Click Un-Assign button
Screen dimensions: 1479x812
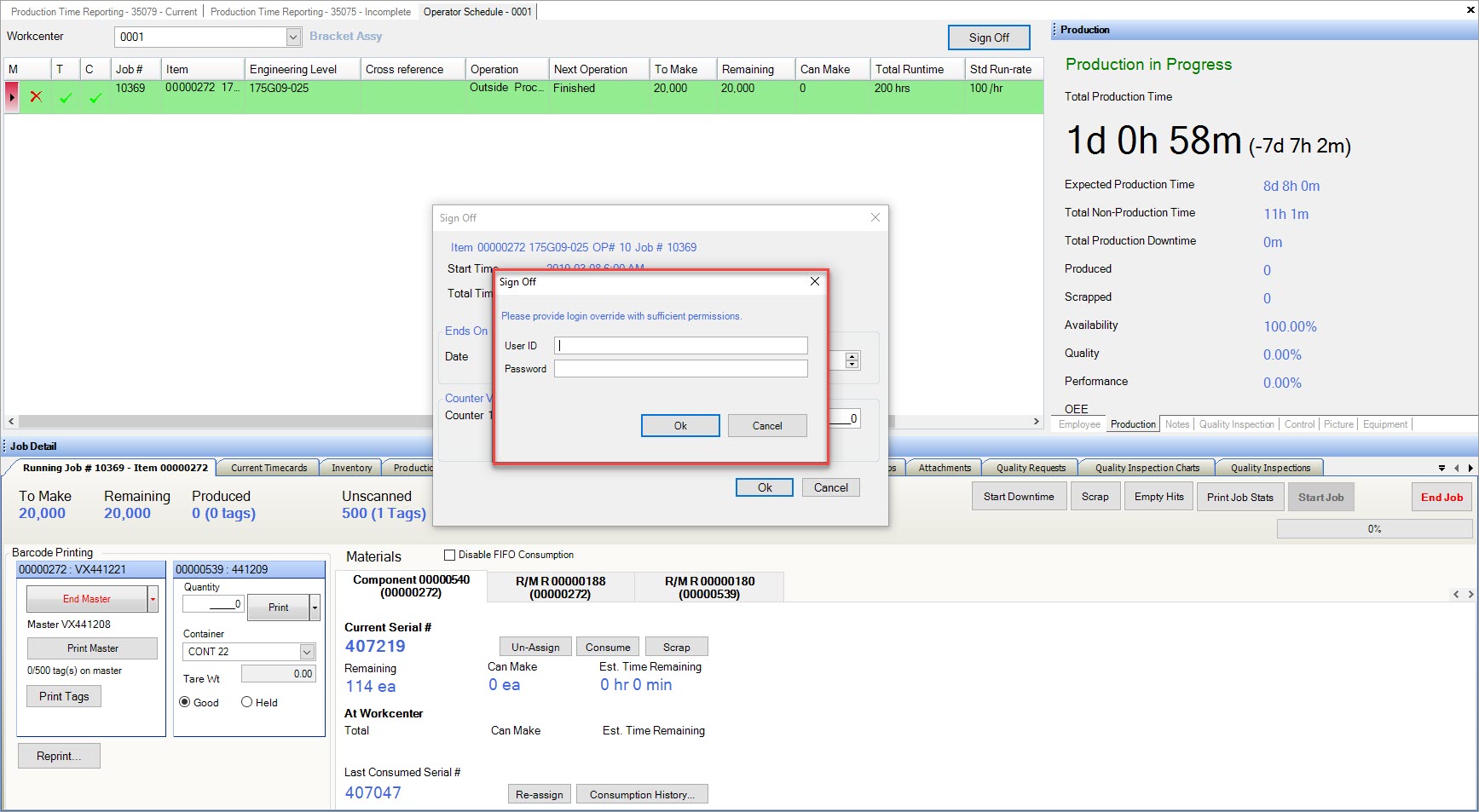pyautogui.click(x=535, y=647)
